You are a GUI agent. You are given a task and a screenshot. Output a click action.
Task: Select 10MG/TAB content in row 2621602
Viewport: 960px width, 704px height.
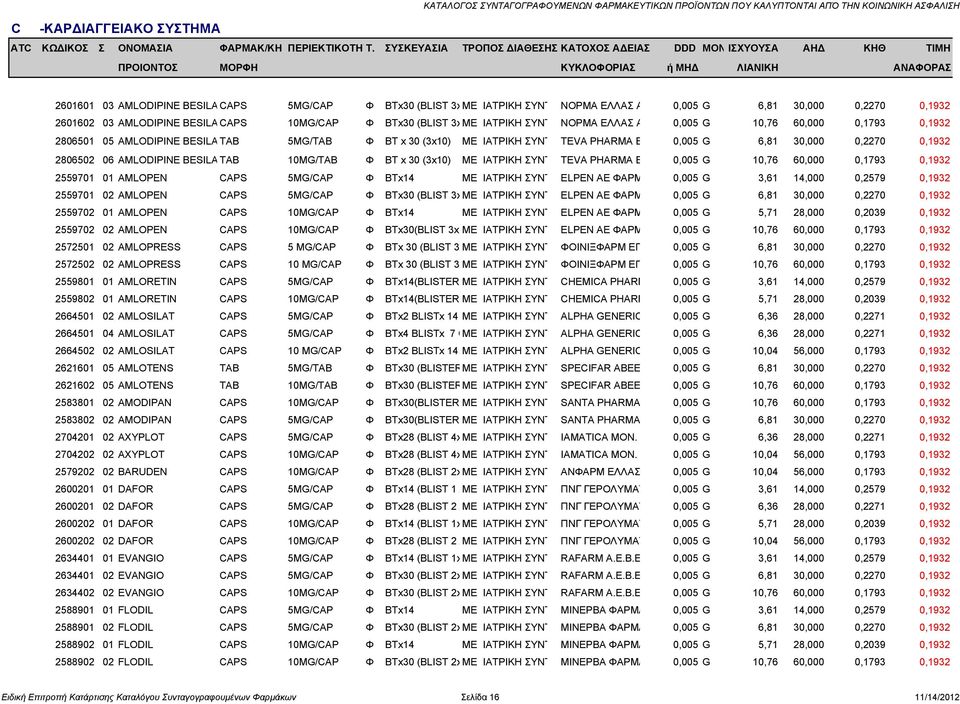tap(312, 385)
